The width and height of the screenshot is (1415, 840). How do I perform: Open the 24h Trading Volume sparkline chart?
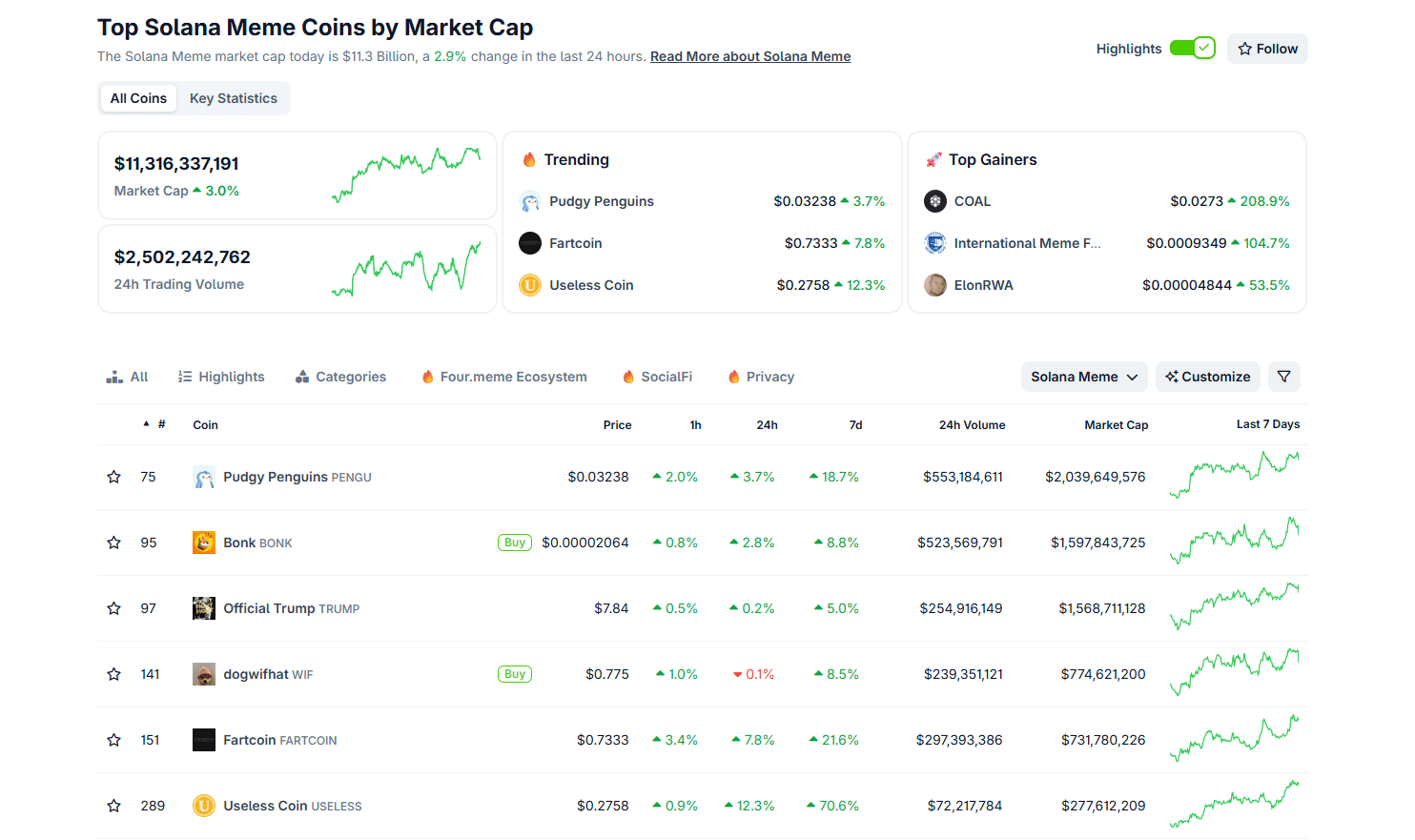tap(406, 269)
